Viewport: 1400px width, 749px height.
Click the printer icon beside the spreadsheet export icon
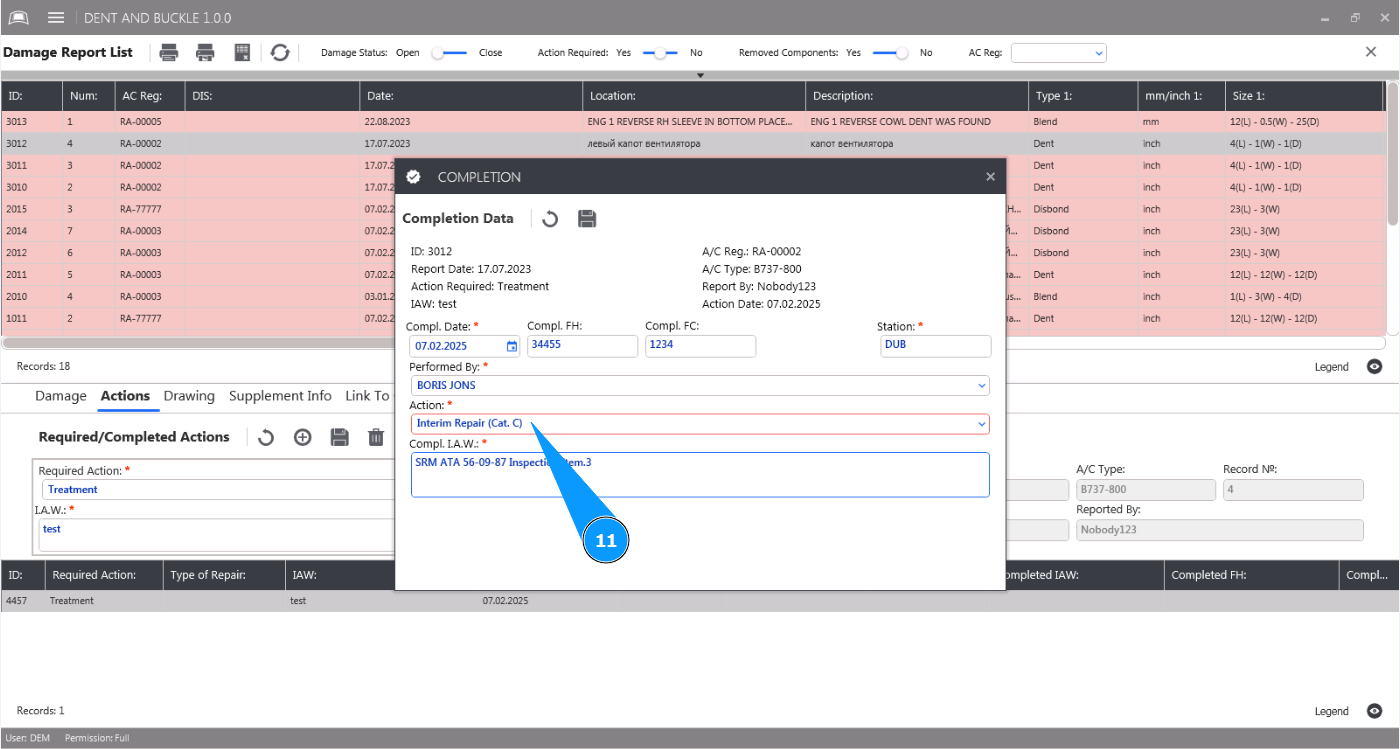click(x=205, y=53)
